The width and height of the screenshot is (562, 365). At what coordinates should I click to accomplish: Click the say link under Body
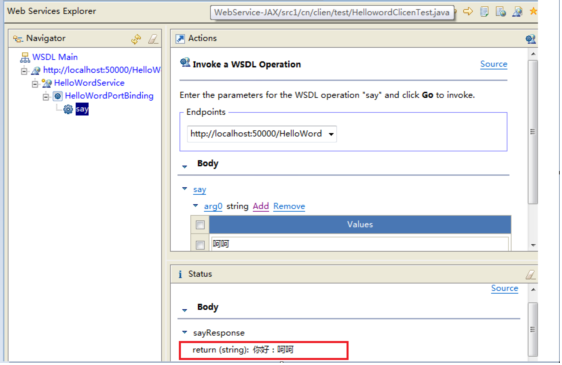coord(200,190)
